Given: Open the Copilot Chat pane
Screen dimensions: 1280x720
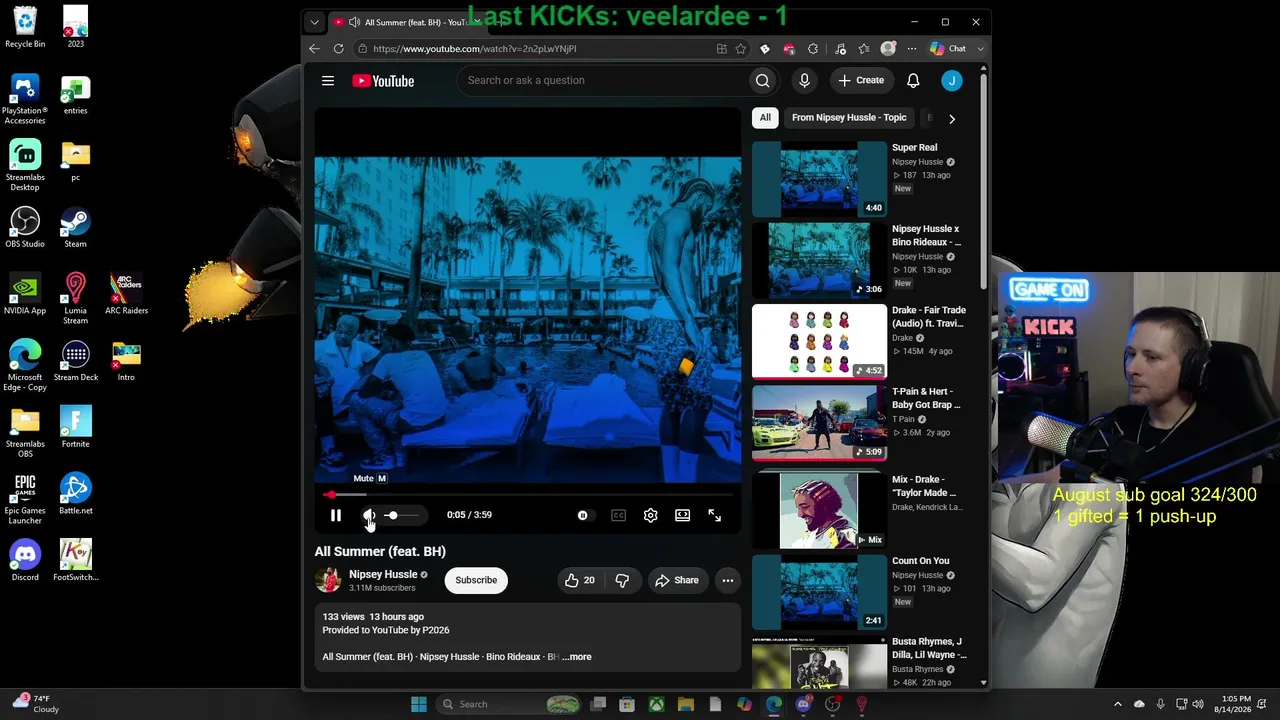Looking at the screenshot, I should pos(949,48).
